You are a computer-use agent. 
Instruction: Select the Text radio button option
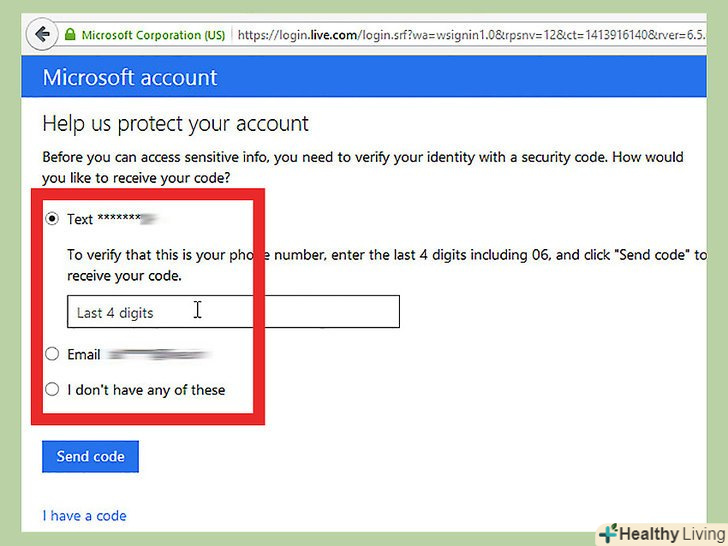[52, 219]
